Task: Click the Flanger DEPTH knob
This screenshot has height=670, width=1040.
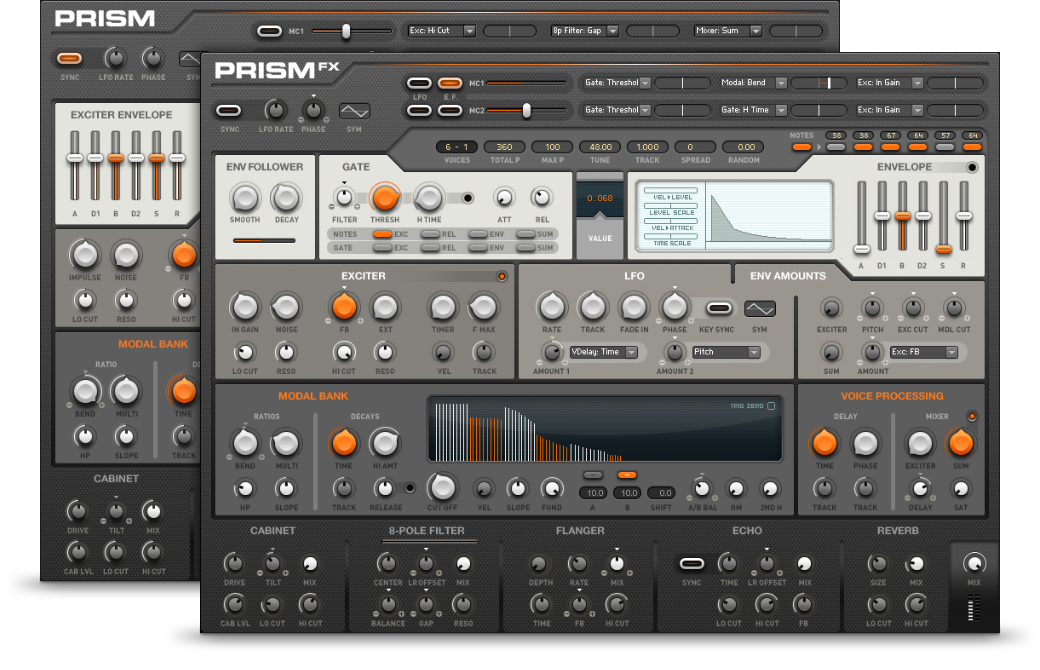Action: 539,564
